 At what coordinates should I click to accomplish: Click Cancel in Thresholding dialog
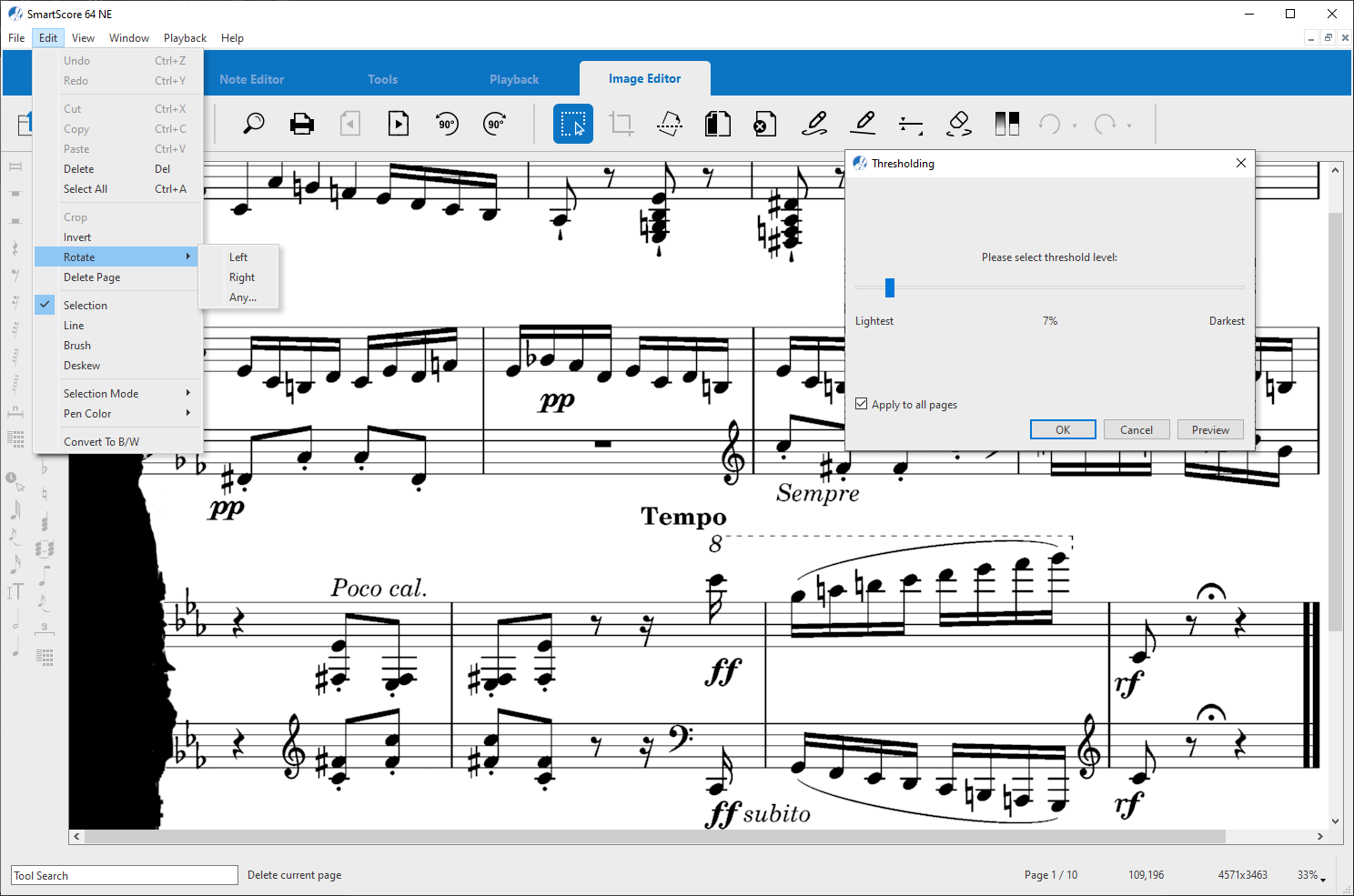point(1137,430)
